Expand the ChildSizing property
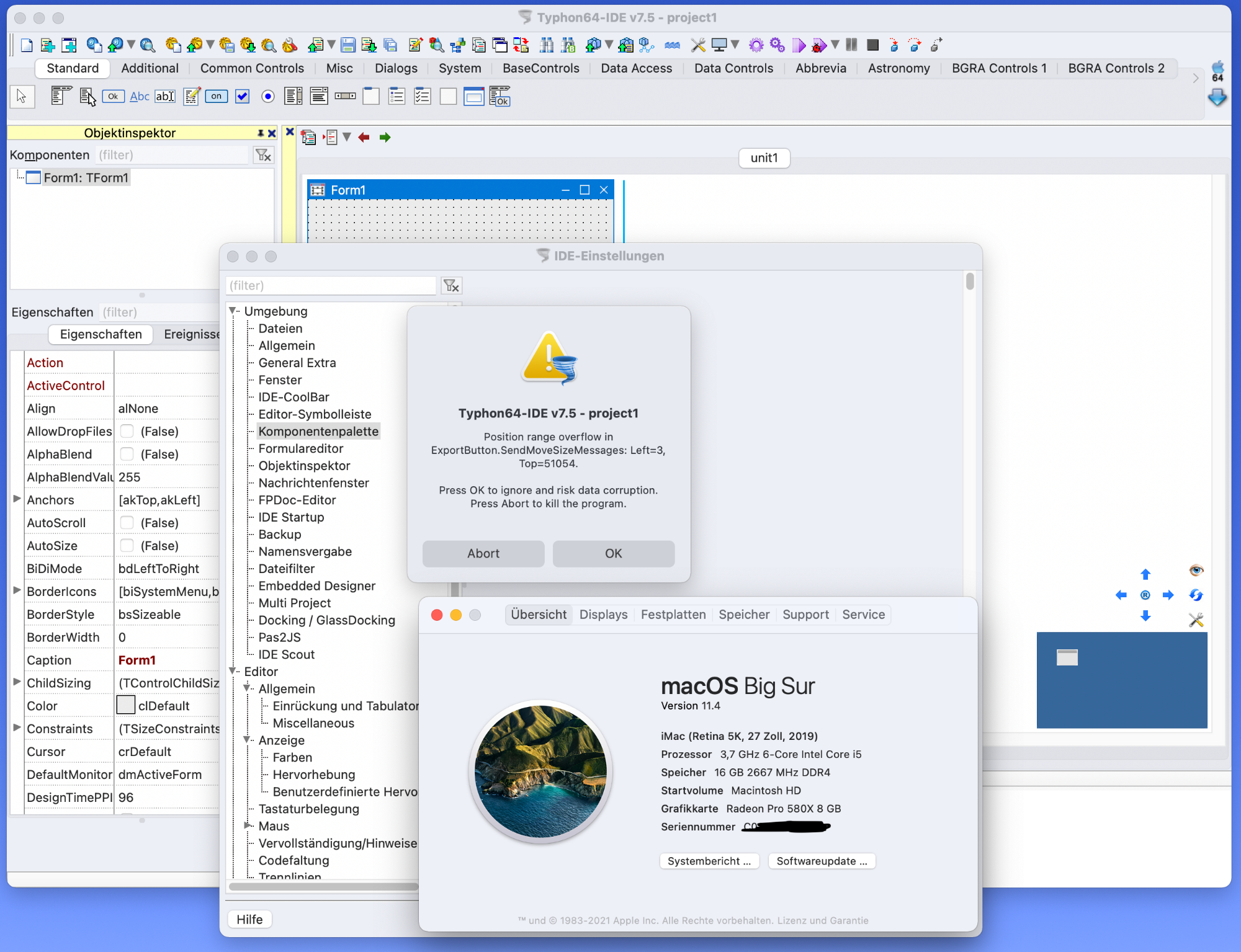This screenshot has height=952, width=1241. (x=17, y=682)
